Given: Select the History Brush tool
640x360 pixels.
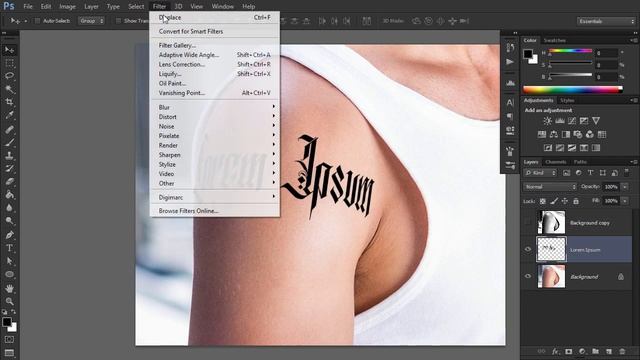Looking at the screenshot, I should tap(9, 169).
